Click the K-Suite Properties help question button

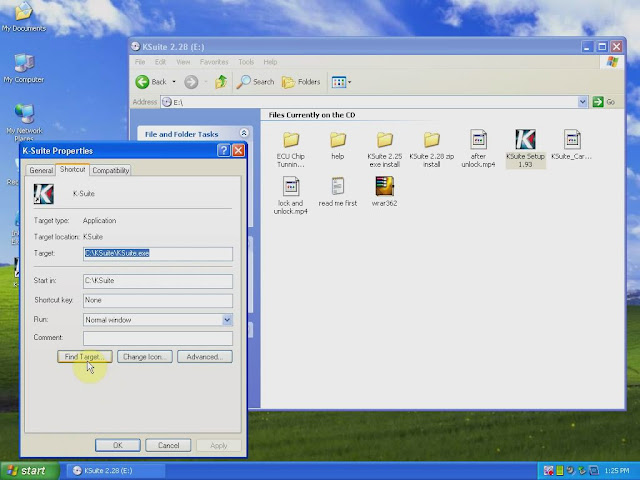[x=223, y=151]
